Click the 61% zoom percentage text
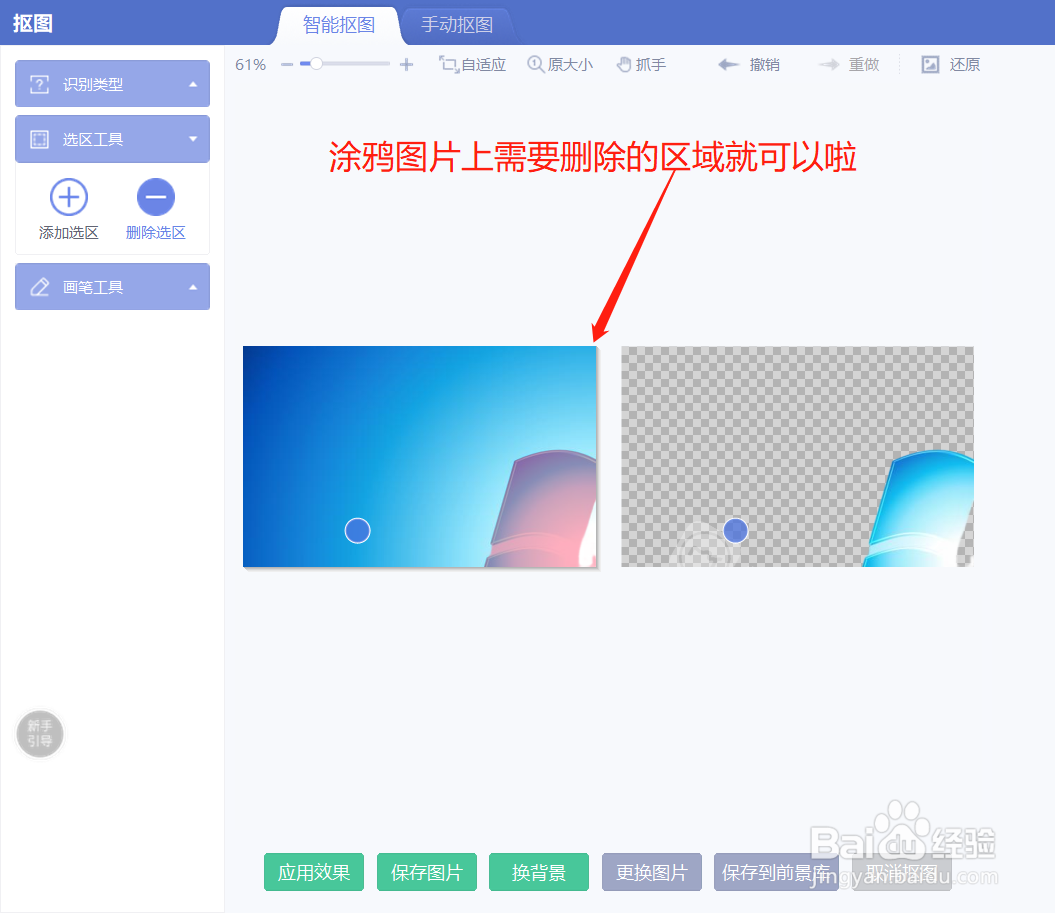 click(250, 65)
